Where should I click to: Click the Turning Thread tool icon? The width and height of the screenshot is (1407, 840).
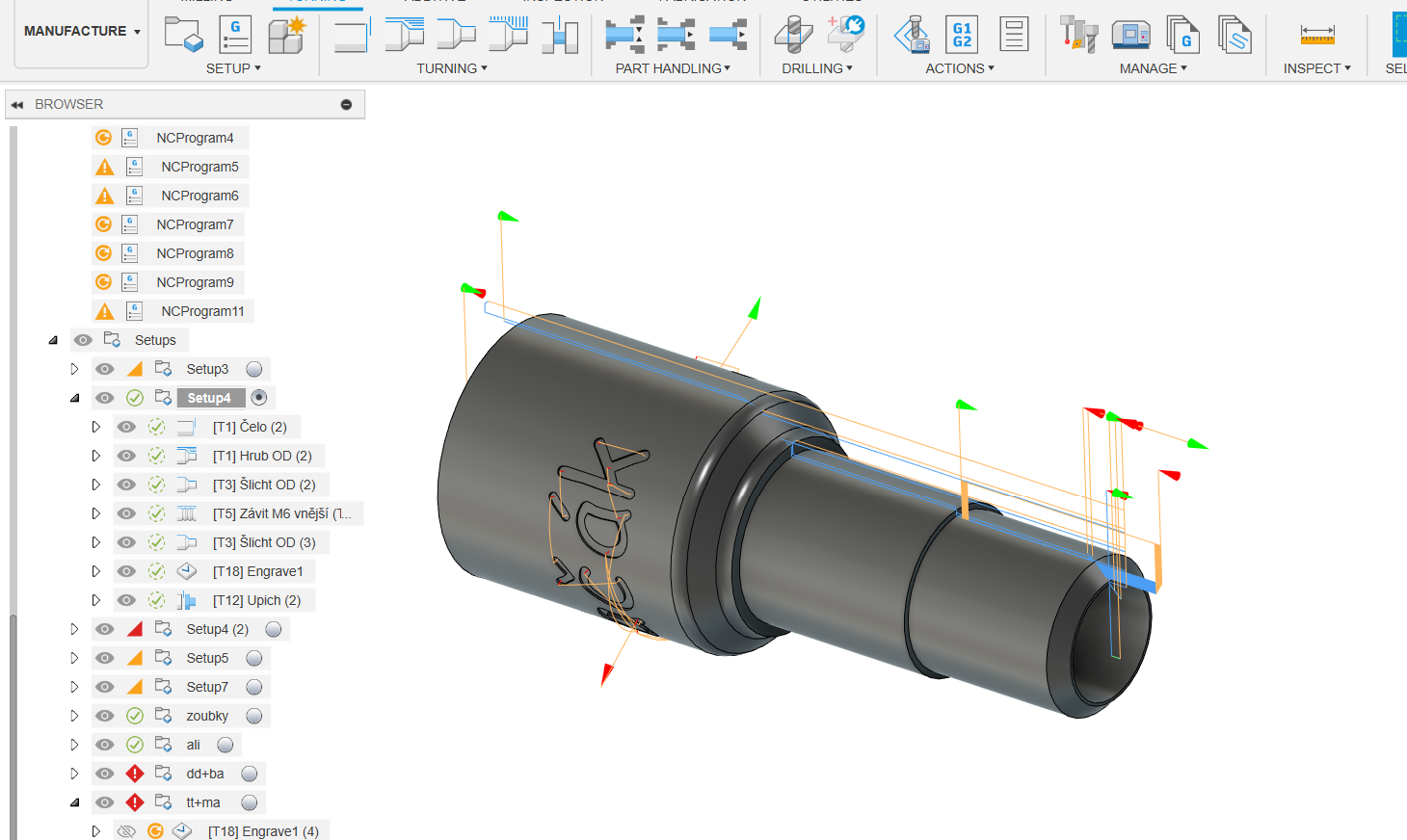(x=508, y=35)
